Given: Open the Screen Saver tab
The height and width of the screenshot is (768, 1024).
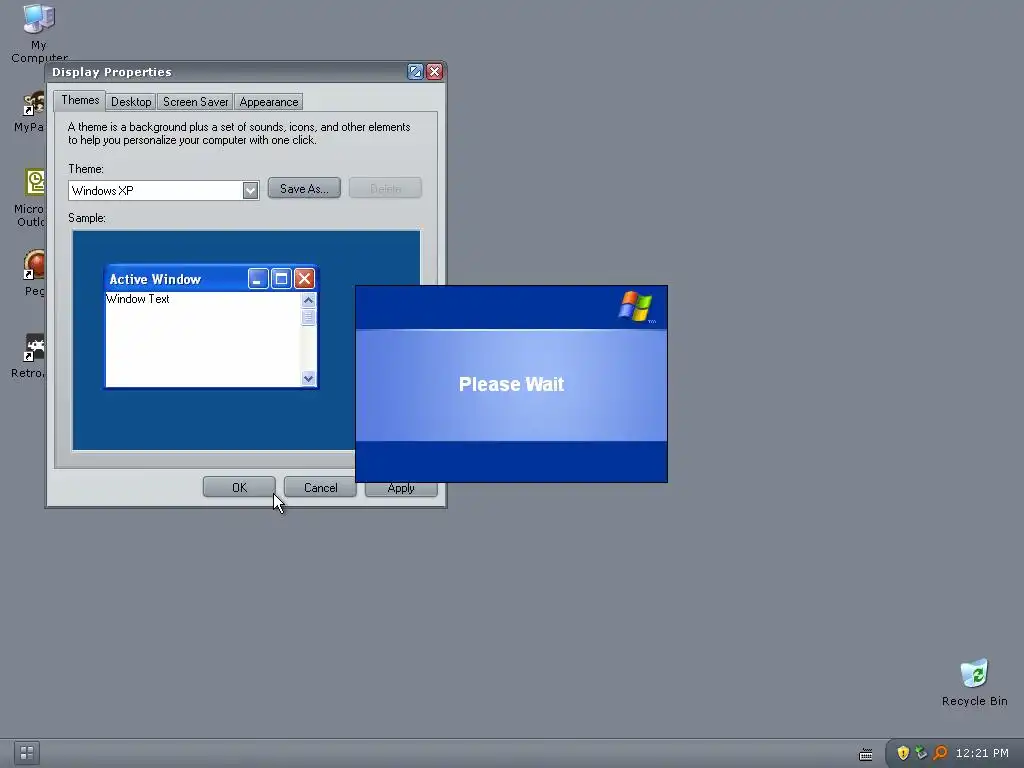Looking at the screenshot, I should pyautogui.click(x=195, y=102).
